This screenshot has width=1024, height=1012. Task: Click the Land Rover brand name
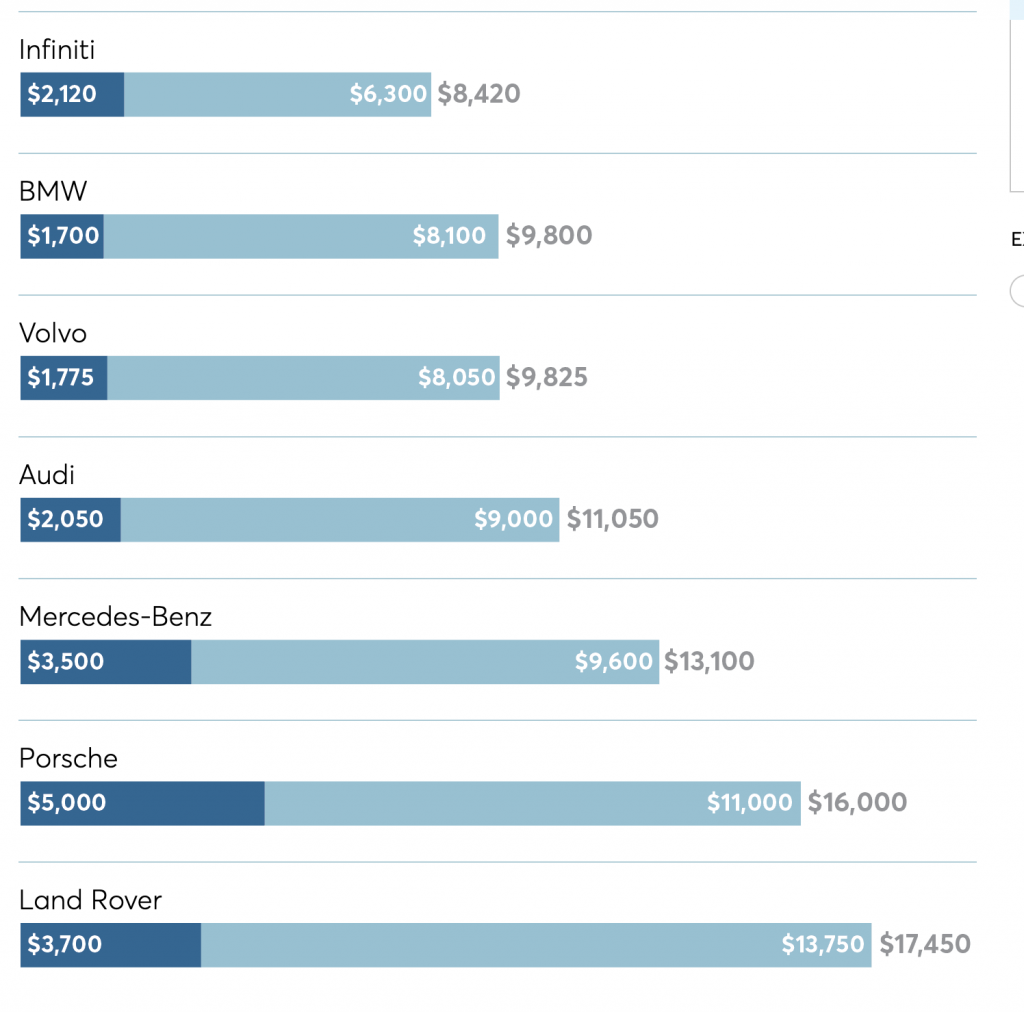click(x=90, y=901)
